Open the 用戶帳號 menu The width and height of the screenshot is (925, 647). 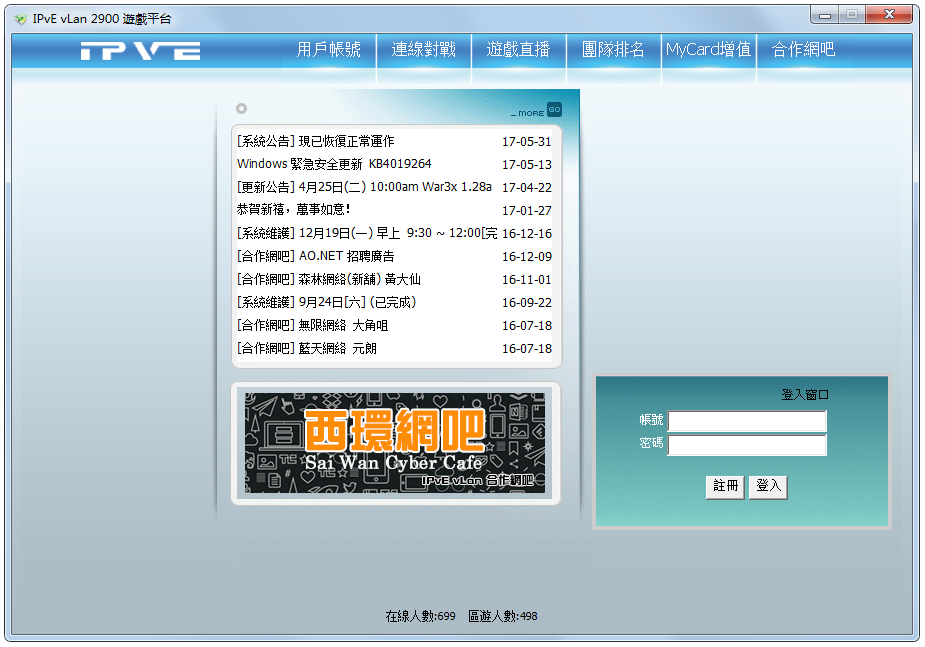click(x=328, y=50)
